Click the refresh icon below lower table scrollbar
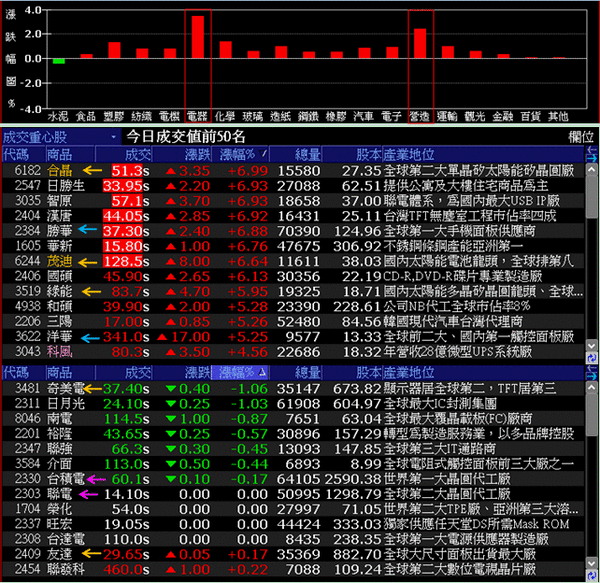This screenshot has width=600, height=583. tap(592, 576)
